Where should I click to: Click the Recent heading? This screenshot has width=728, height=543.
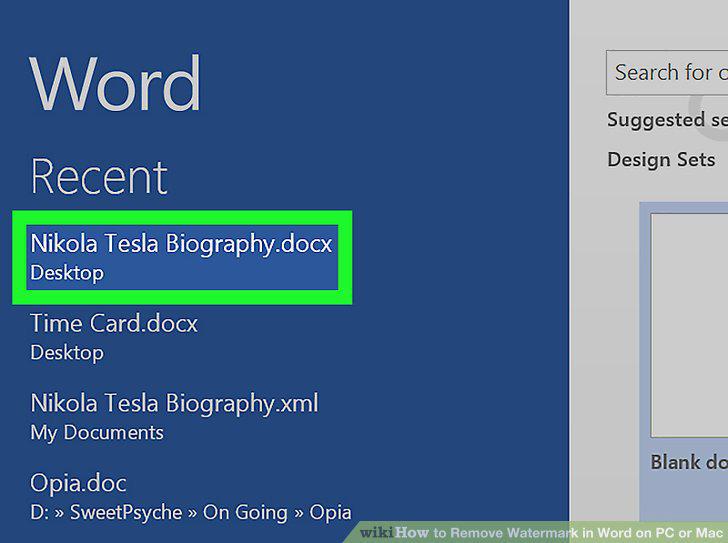tap(99, 177)
